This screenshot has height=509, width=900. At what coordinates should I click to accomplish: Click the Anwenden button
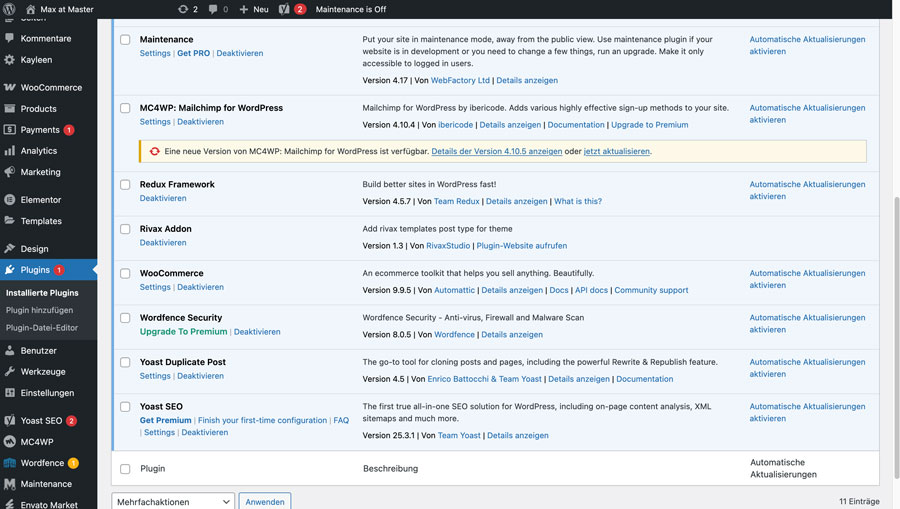265,502
